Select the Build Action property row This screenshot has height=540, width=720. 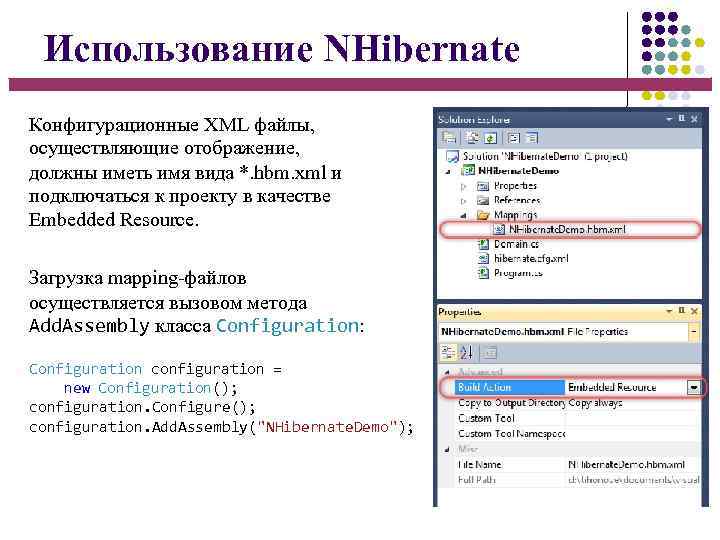(x=510, y=387)
